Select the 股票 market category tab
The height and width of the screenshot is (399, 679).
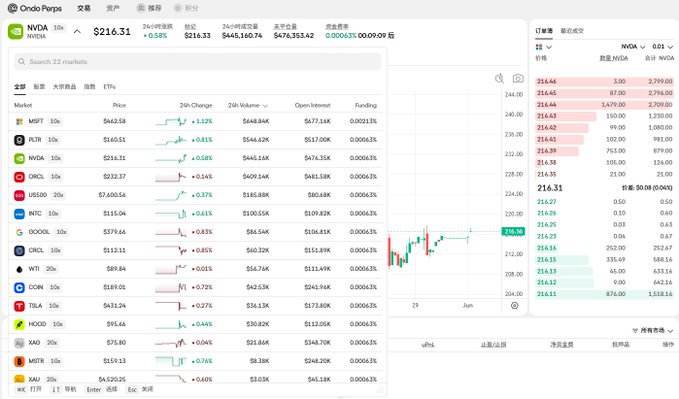click(39, 87)
